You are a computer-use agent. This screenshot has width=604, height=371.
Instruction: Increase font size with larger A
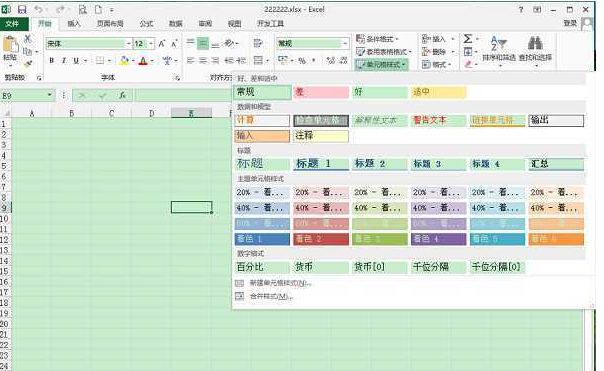[162, 44]
